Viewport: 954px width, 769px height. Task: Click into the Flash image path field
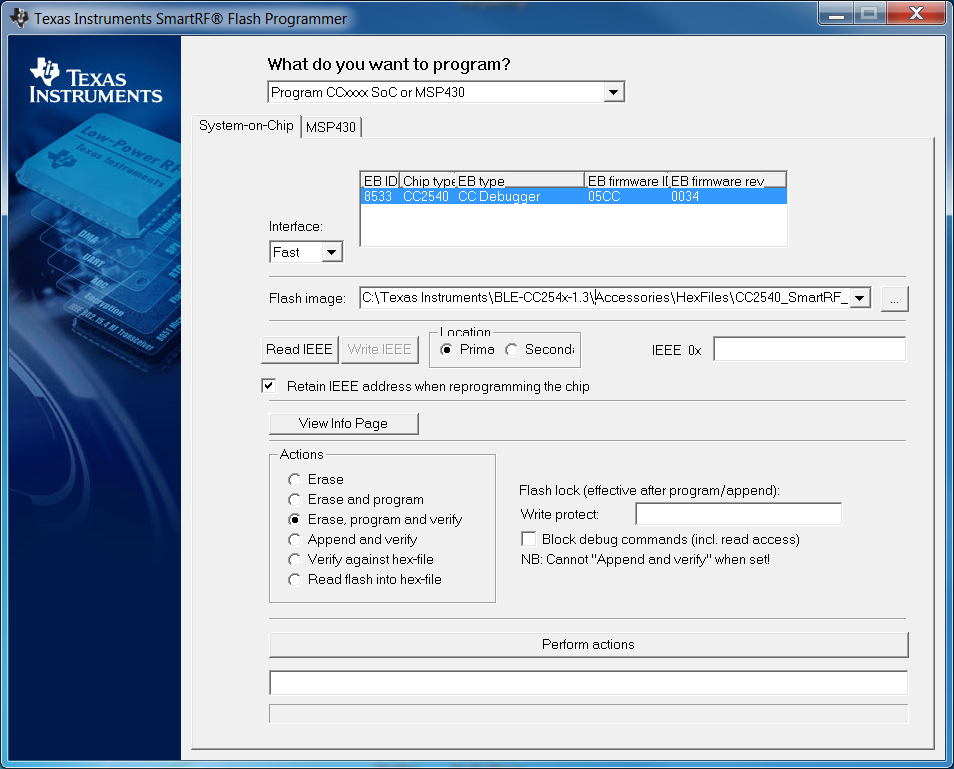604,298
